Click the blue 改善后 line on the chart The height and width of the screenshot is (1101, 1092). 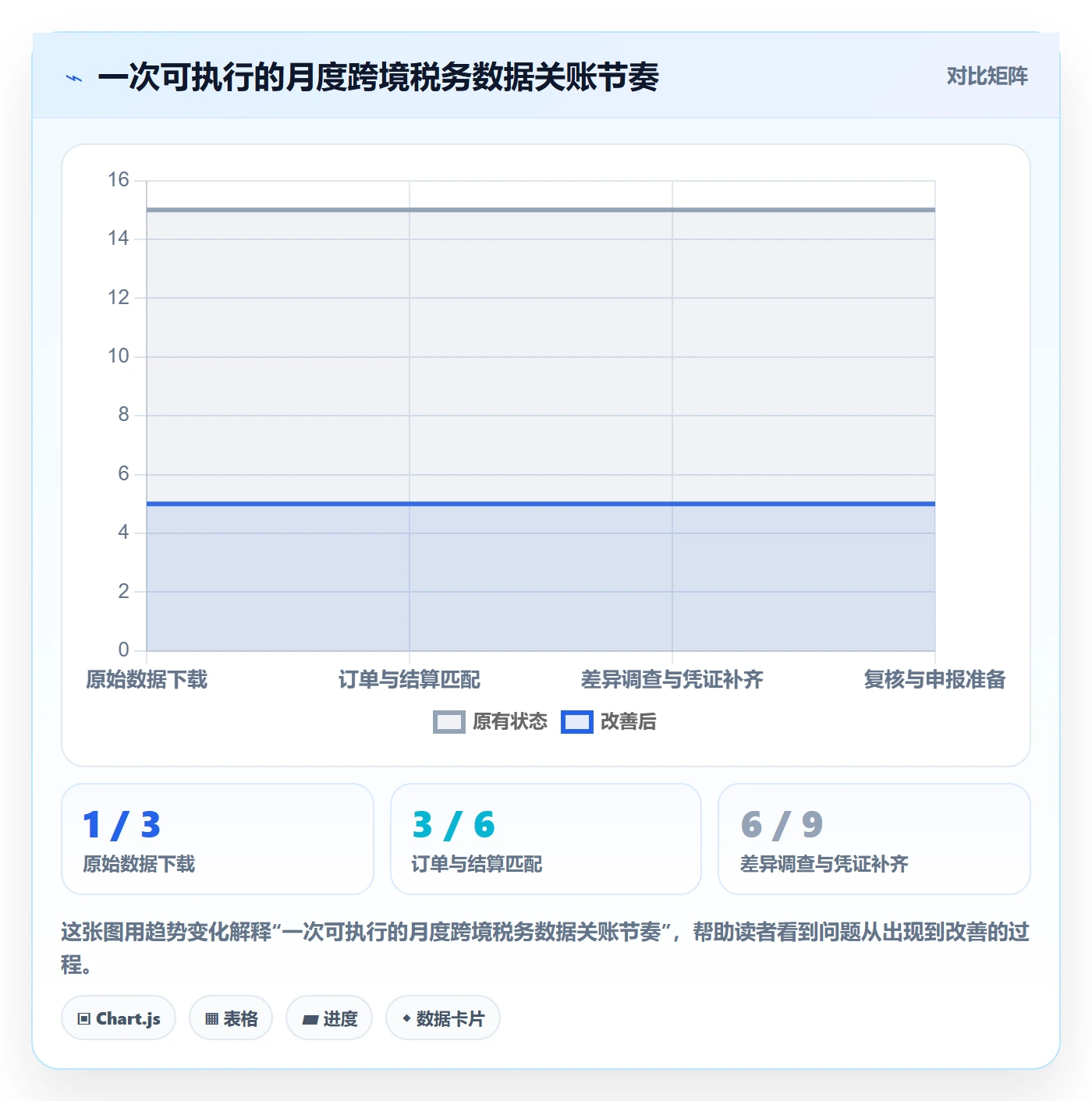point(541,504)
